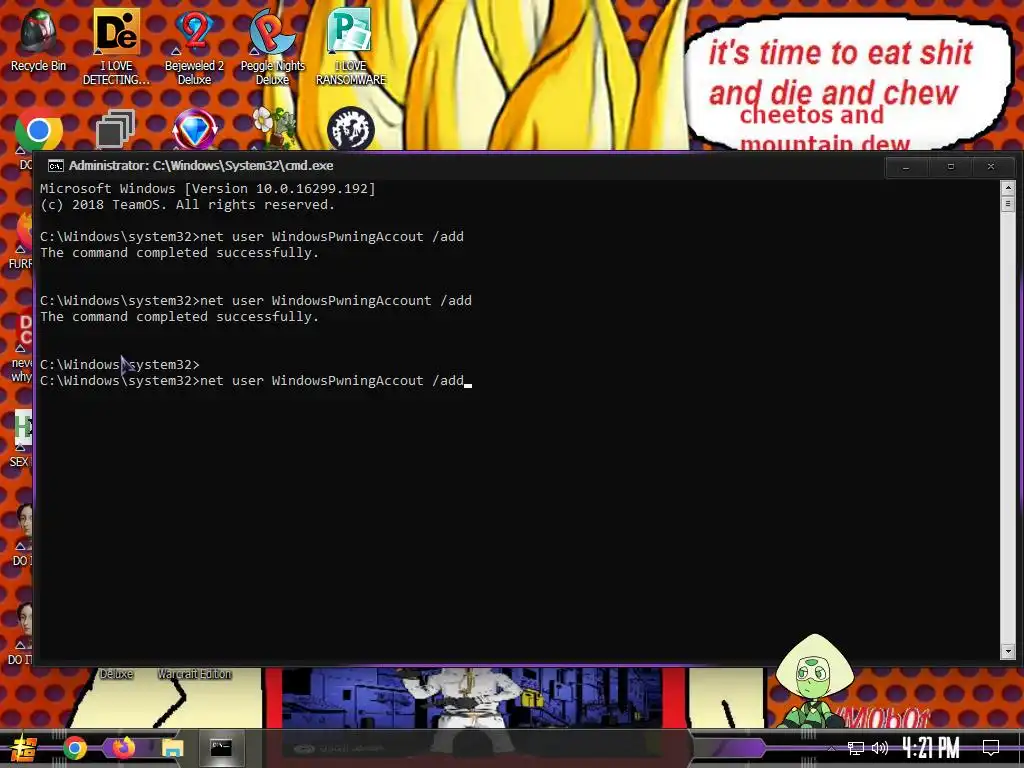Click '(c) 2018 TeamOS. All rights reserved.' line

(x=187, y=205)
